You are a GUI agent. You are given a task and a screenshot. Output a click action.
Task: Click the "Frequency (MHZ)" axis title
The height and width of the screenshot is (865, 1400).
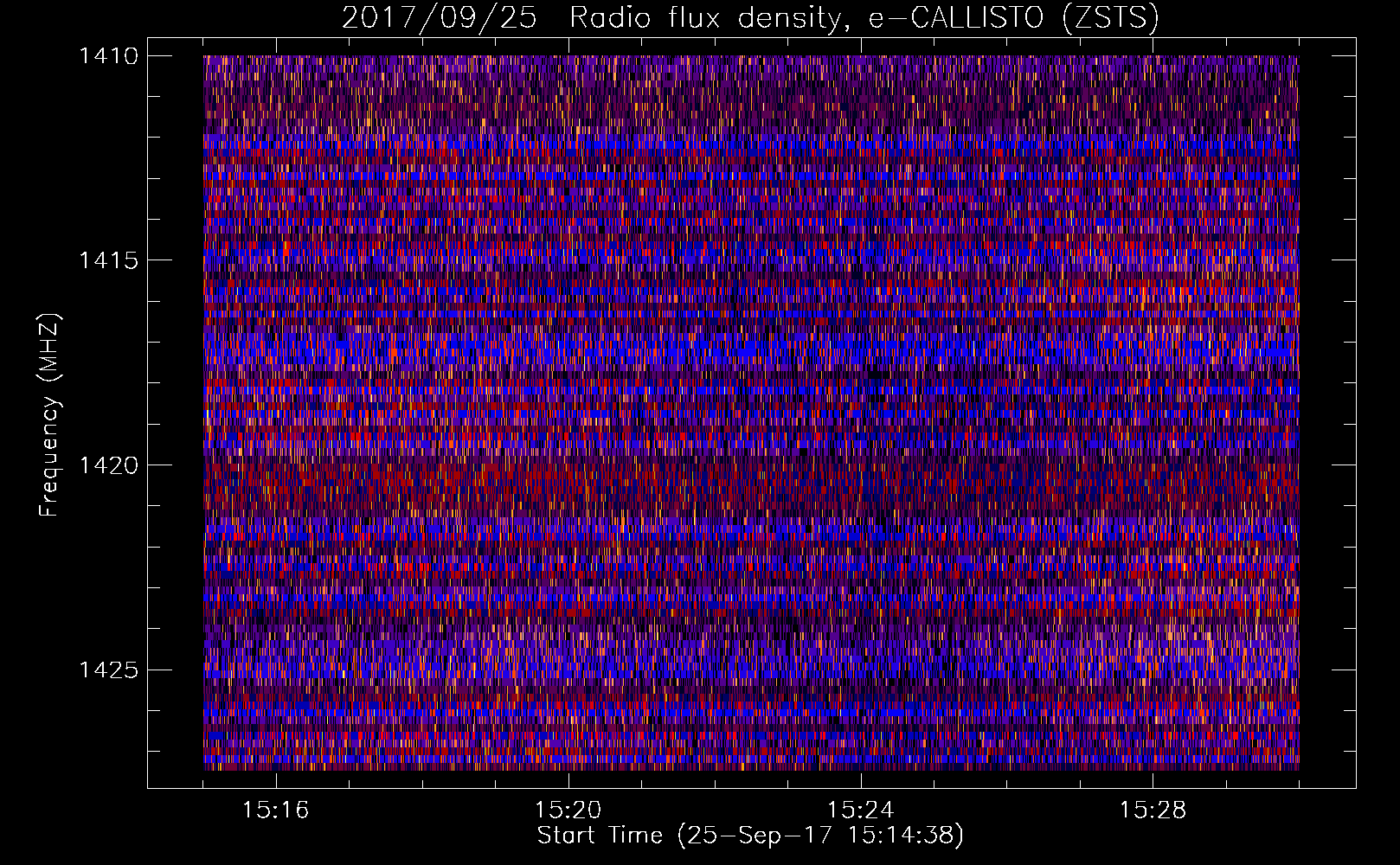(49, 415)
